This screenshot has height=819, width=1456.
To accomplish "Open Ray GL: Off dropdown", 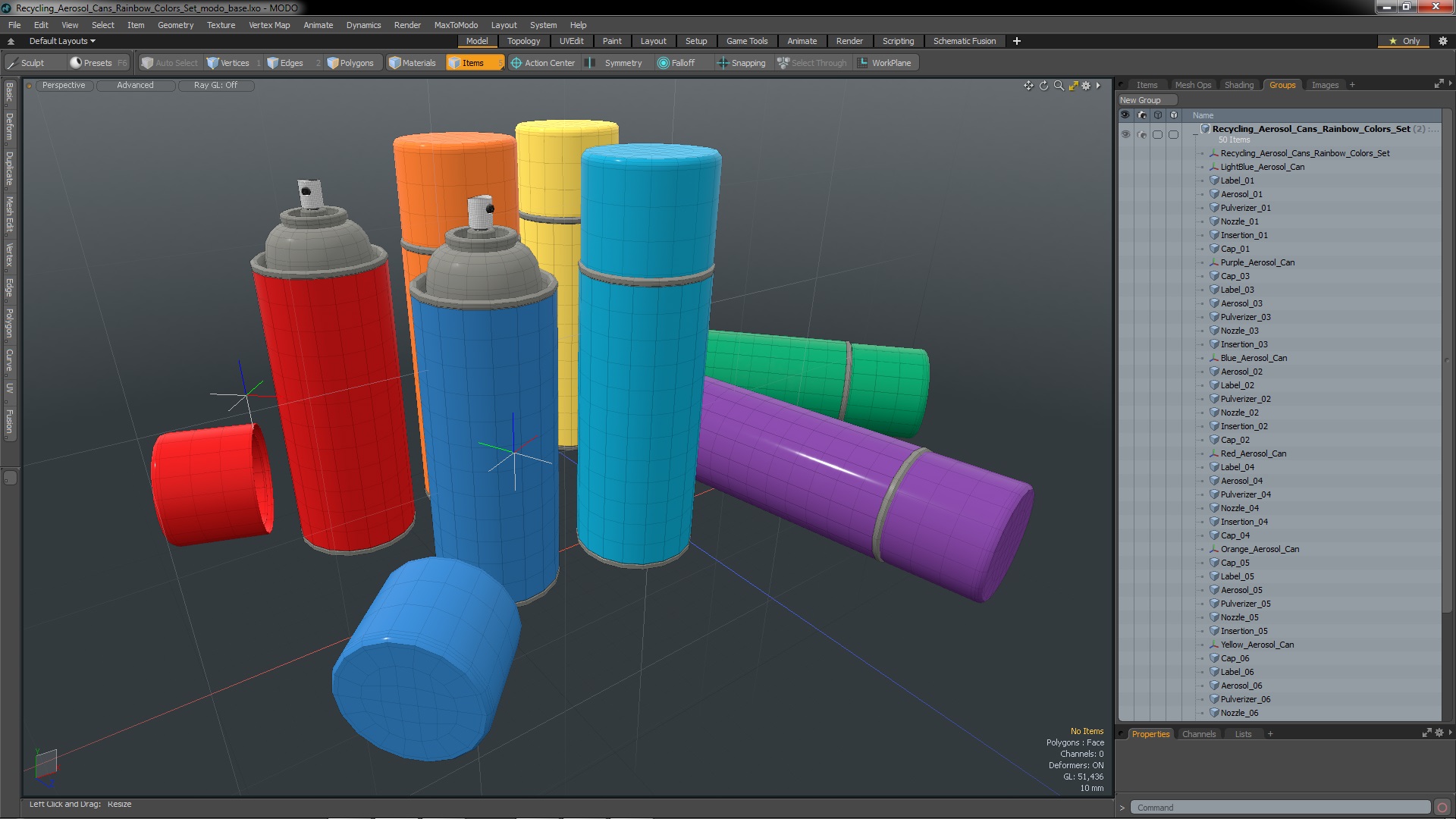I will (x=215, y=85).
